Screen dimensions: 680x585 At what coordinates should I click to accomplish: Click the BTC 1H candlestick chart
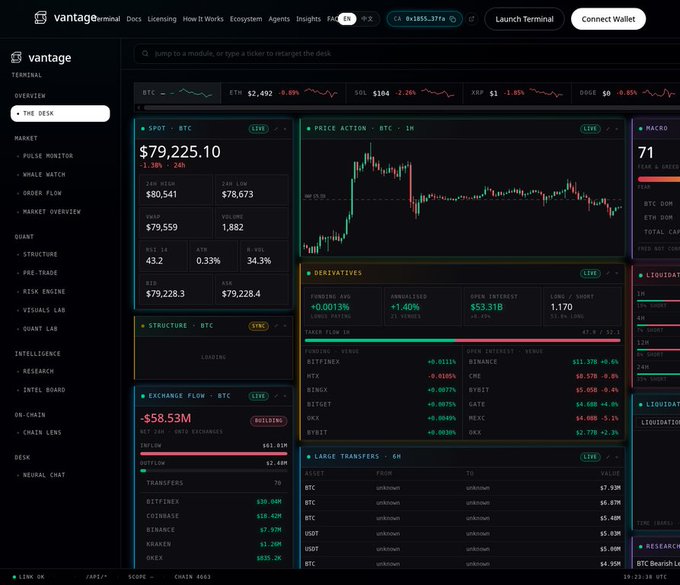tap(462, 197)
